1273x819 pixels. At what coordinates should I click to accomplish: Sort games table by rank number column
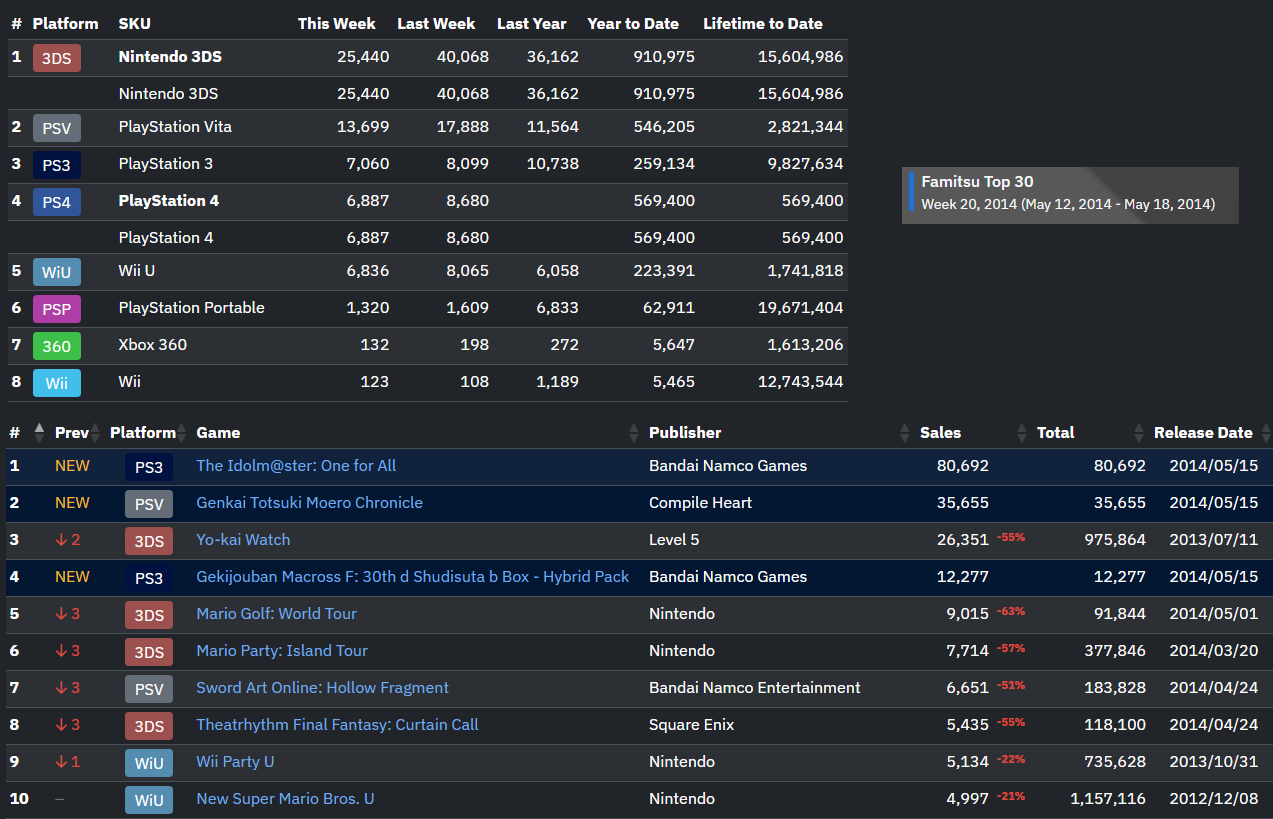[x=27, y=433]
